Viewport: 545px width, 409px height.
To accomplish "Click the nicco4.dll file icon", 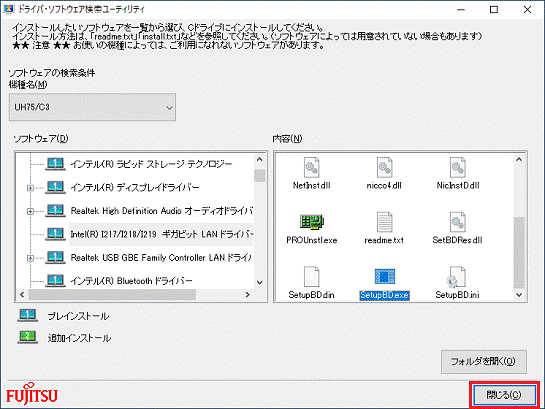I will pos(384,167).
